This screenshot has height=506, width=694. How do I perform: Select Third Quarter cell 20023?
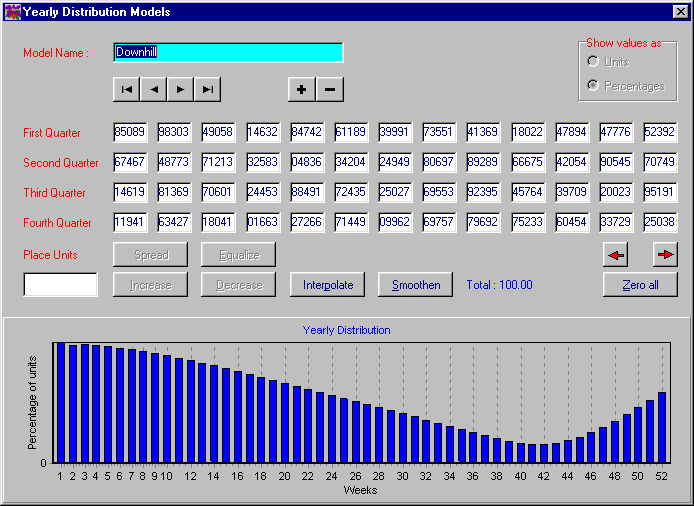(x=616, y=192)
